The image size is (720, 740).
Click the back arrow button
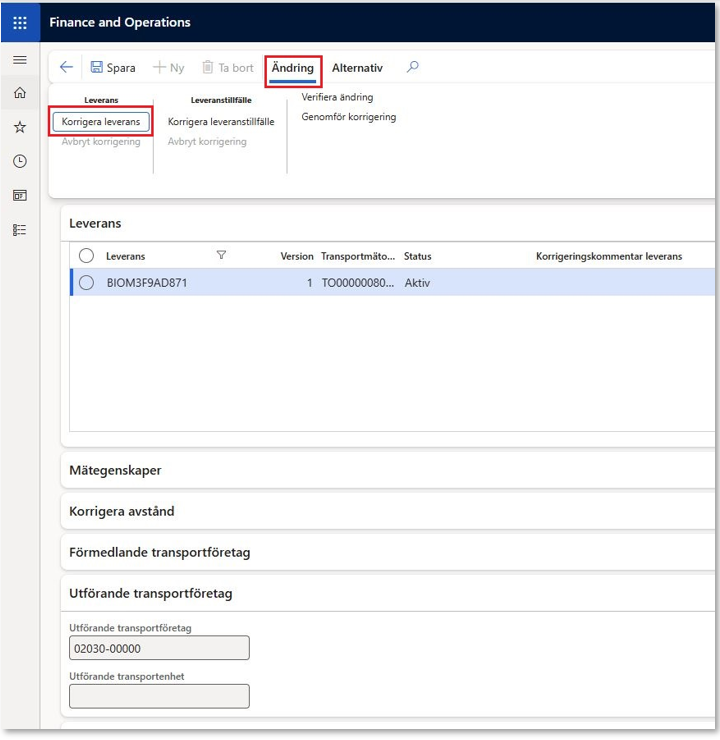click(x=66, y=68)
